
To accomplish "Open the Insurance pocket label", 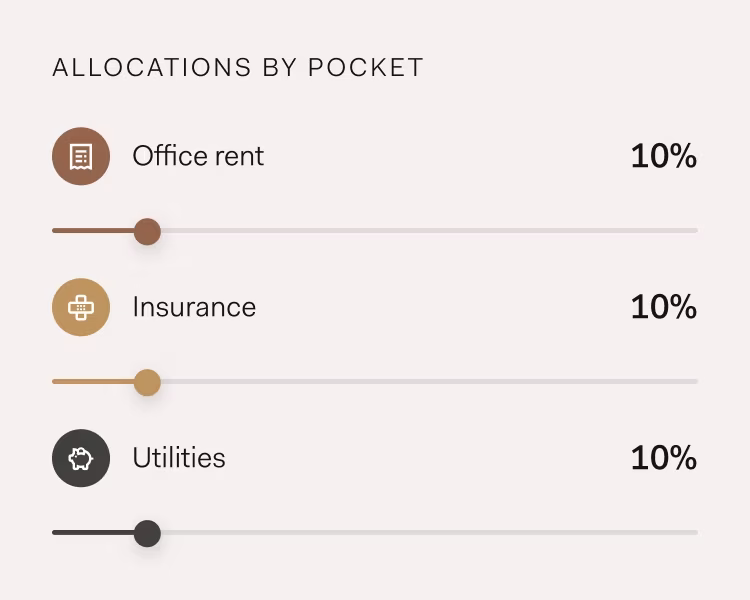I will (x=194, y=307).
